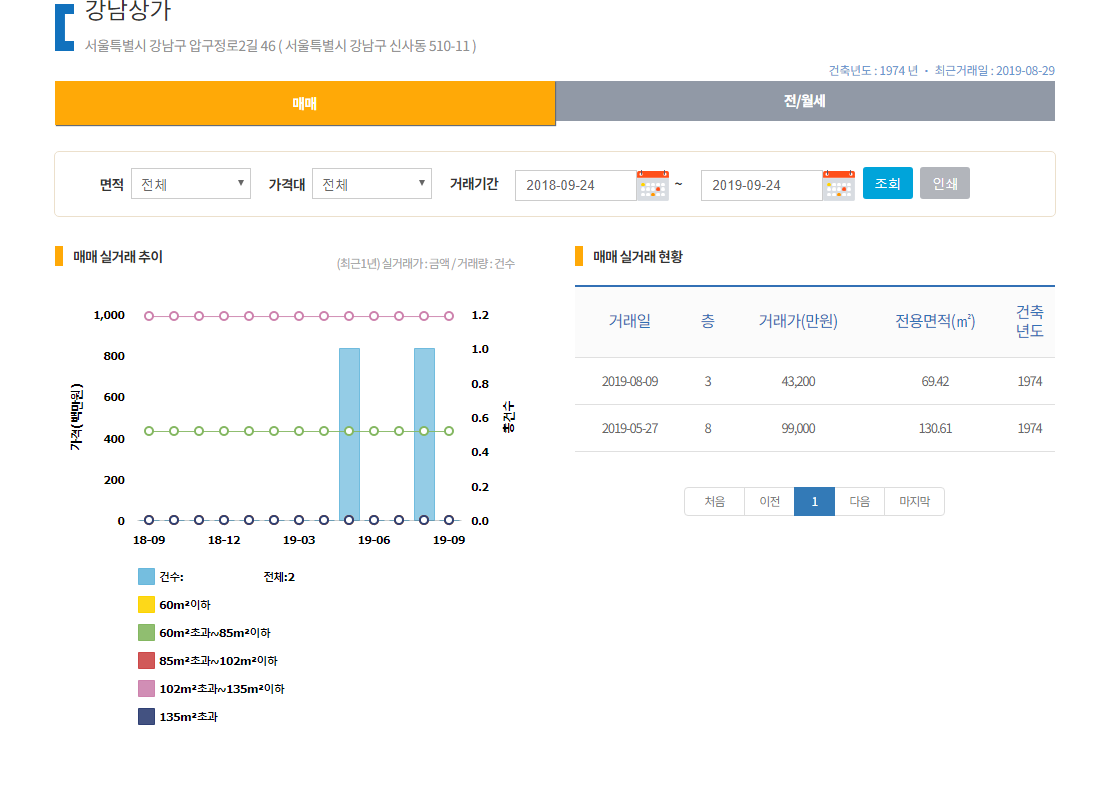Viewport: 1109px width, 787px height.
Task: Select the 2019-05-27 transaction date cell
Action: click(x=629, y=428)
